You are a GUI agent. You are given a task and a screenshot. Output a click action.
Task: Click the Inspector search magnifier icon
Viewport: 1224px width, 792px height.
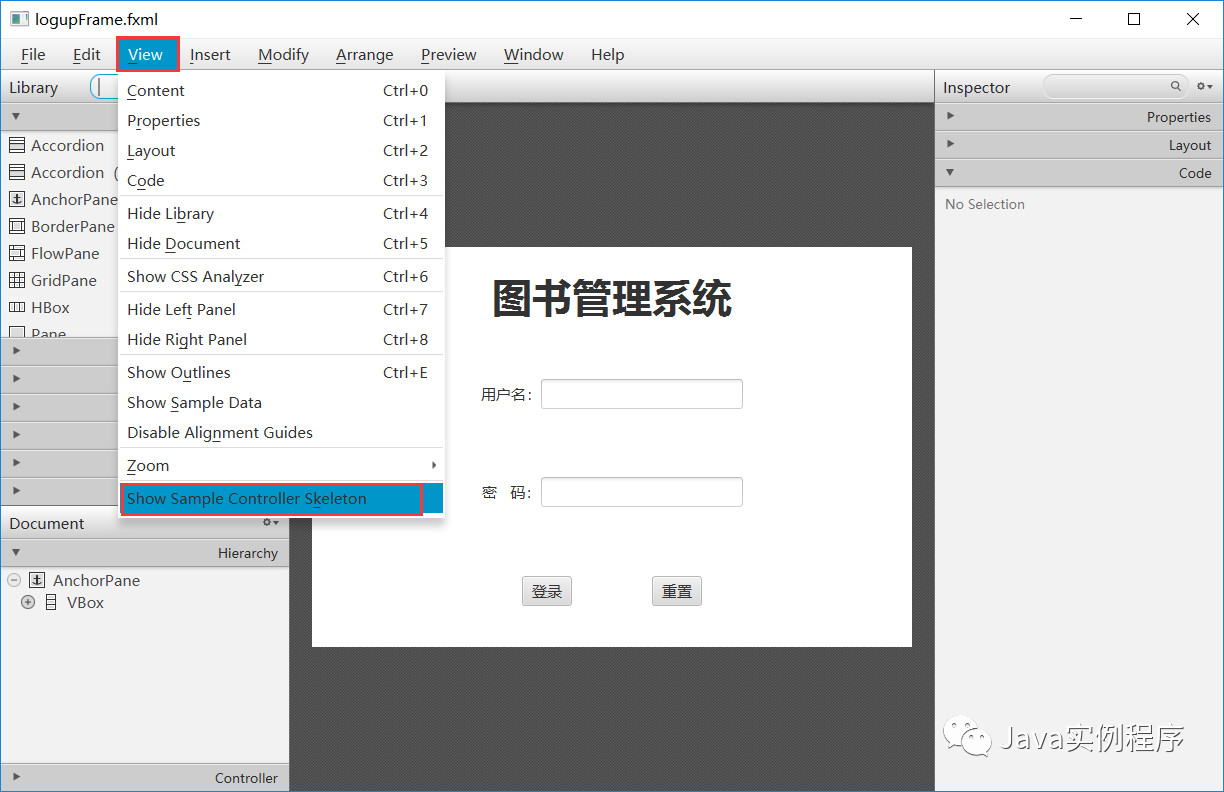1176,87
